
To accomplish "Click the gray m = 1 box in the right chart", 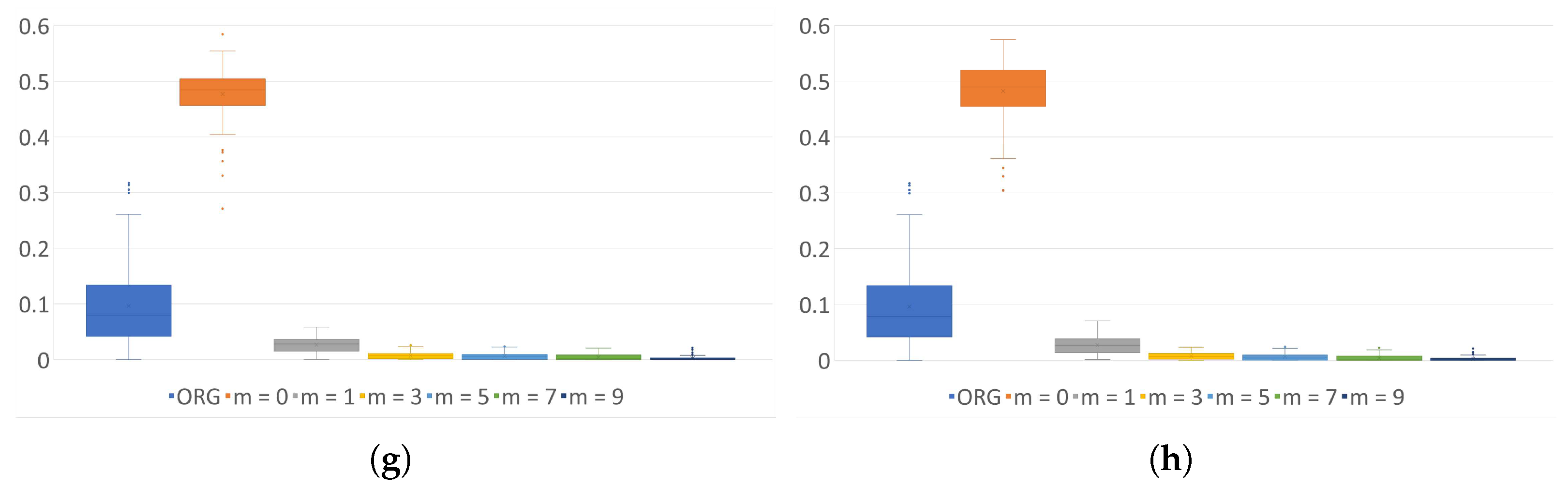I will pyautogui.click(x=1097, y=346).
